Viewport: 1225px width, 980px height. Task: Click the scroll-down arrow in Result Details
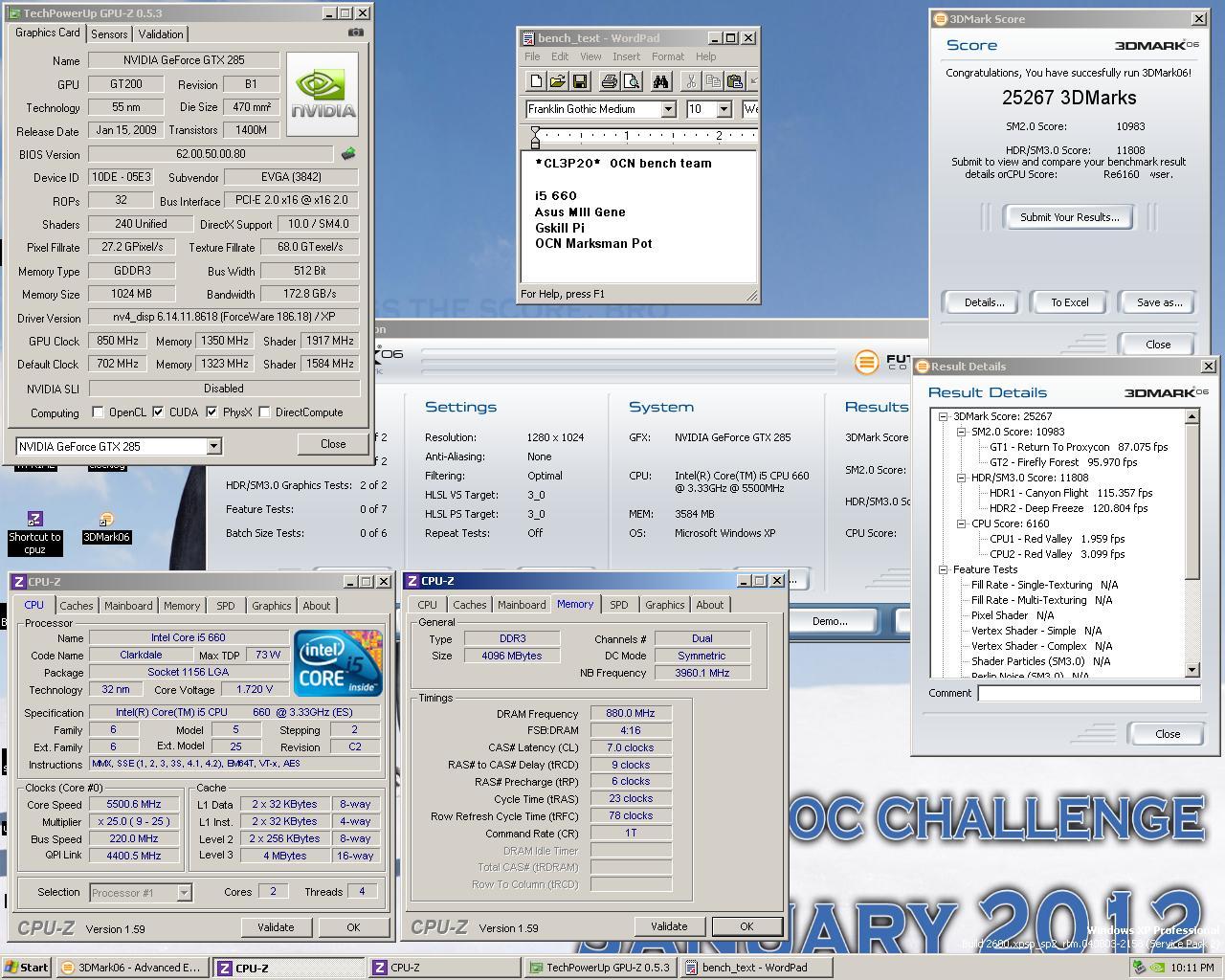(x=1192, y=670)
